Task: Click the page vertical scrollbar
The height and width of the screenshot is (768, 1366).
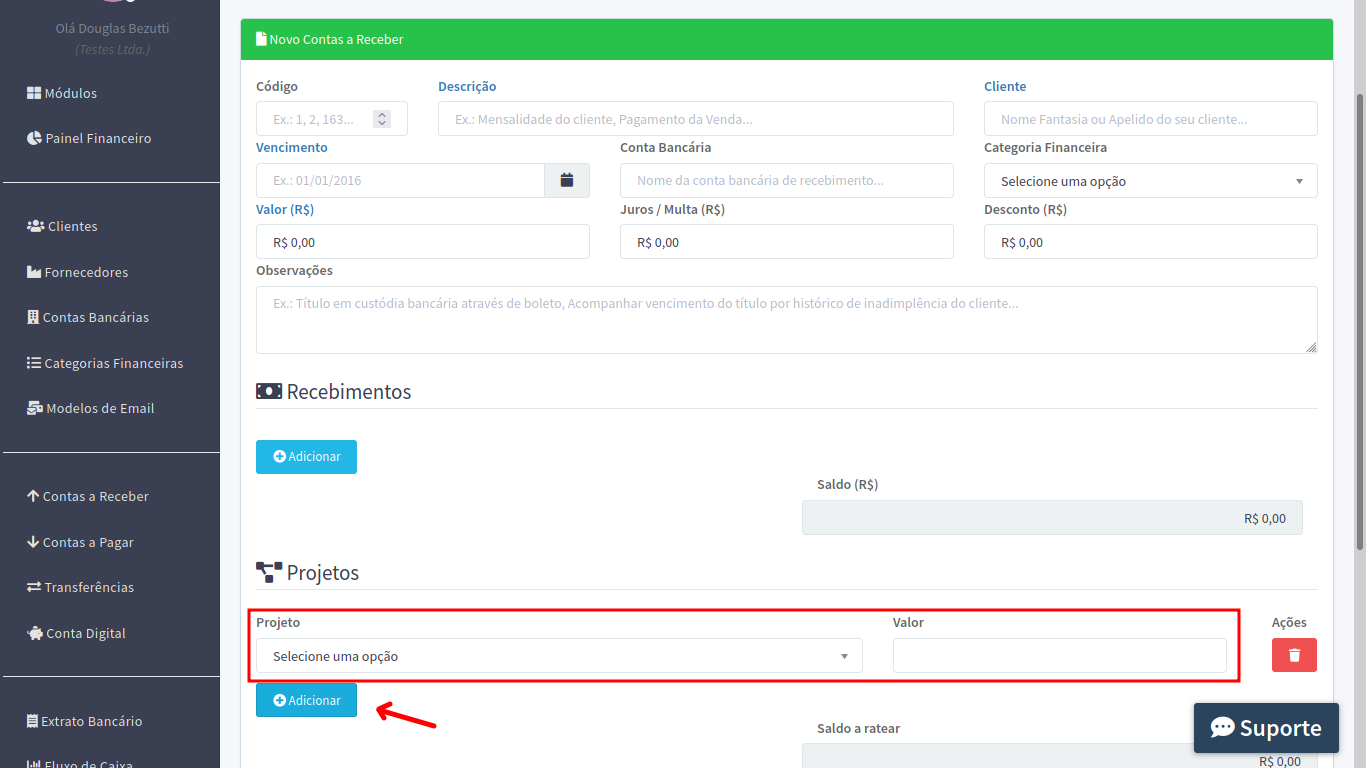Action: tap(1360, 320)
